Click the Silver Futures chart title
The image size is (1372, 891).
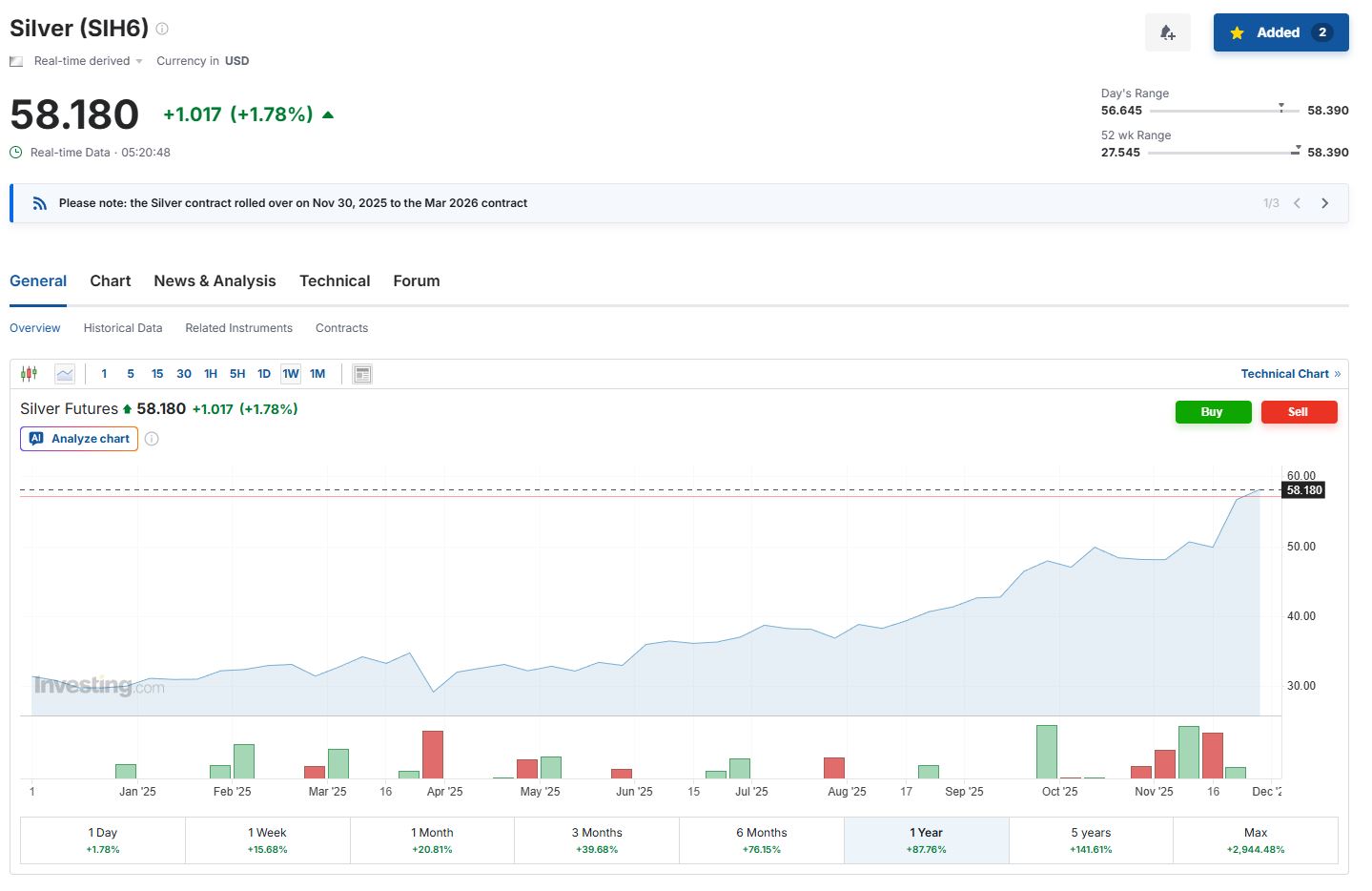(x=70, y=409)
